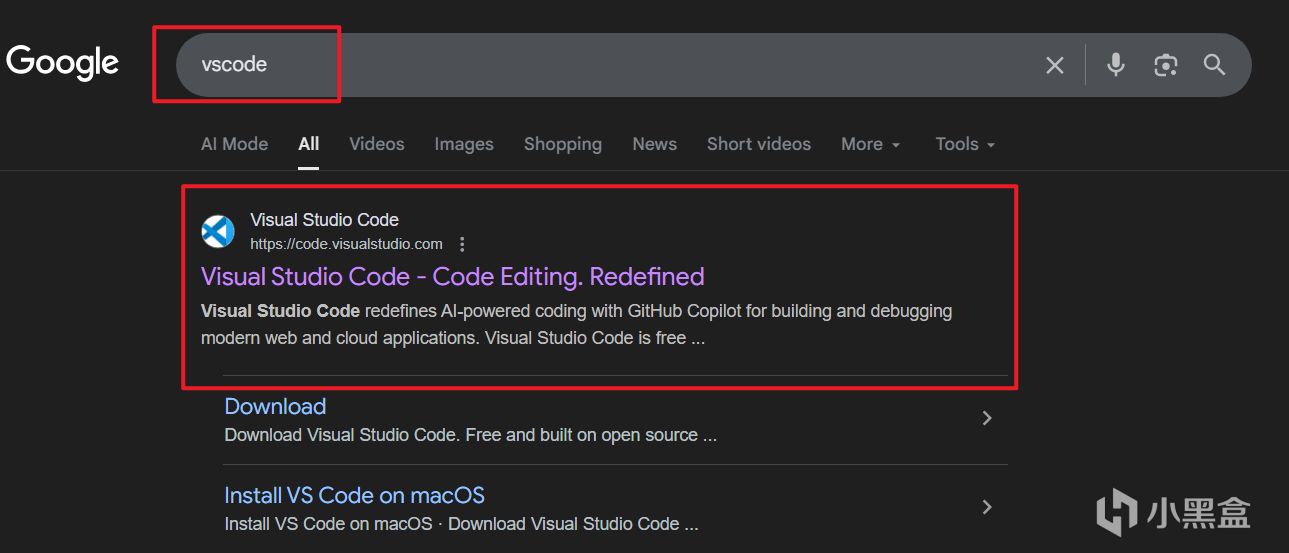Go to the Shopping tab
This screenshot has height=553, width=1289.
(563, 144)
